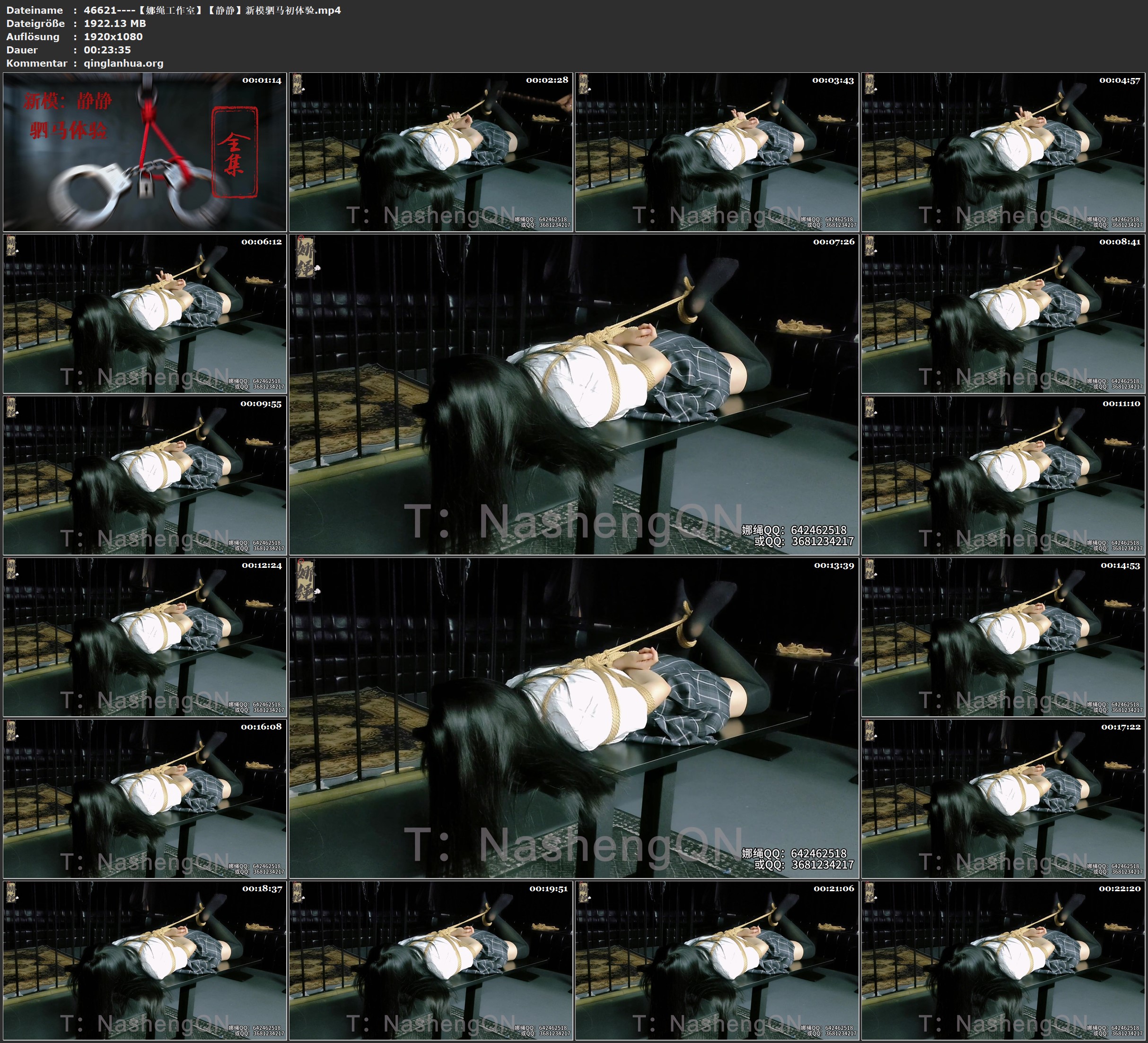
Task: Select the last thumbnail at 00:22:20
Action: (1003, 960)
